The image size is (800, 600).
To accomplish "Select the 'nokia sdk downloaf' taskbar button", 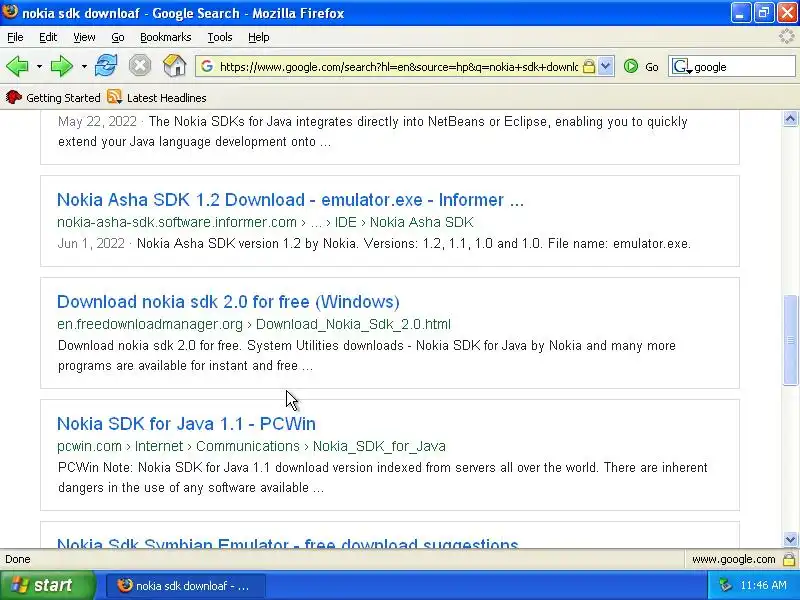I will click(x=186, y=586).
